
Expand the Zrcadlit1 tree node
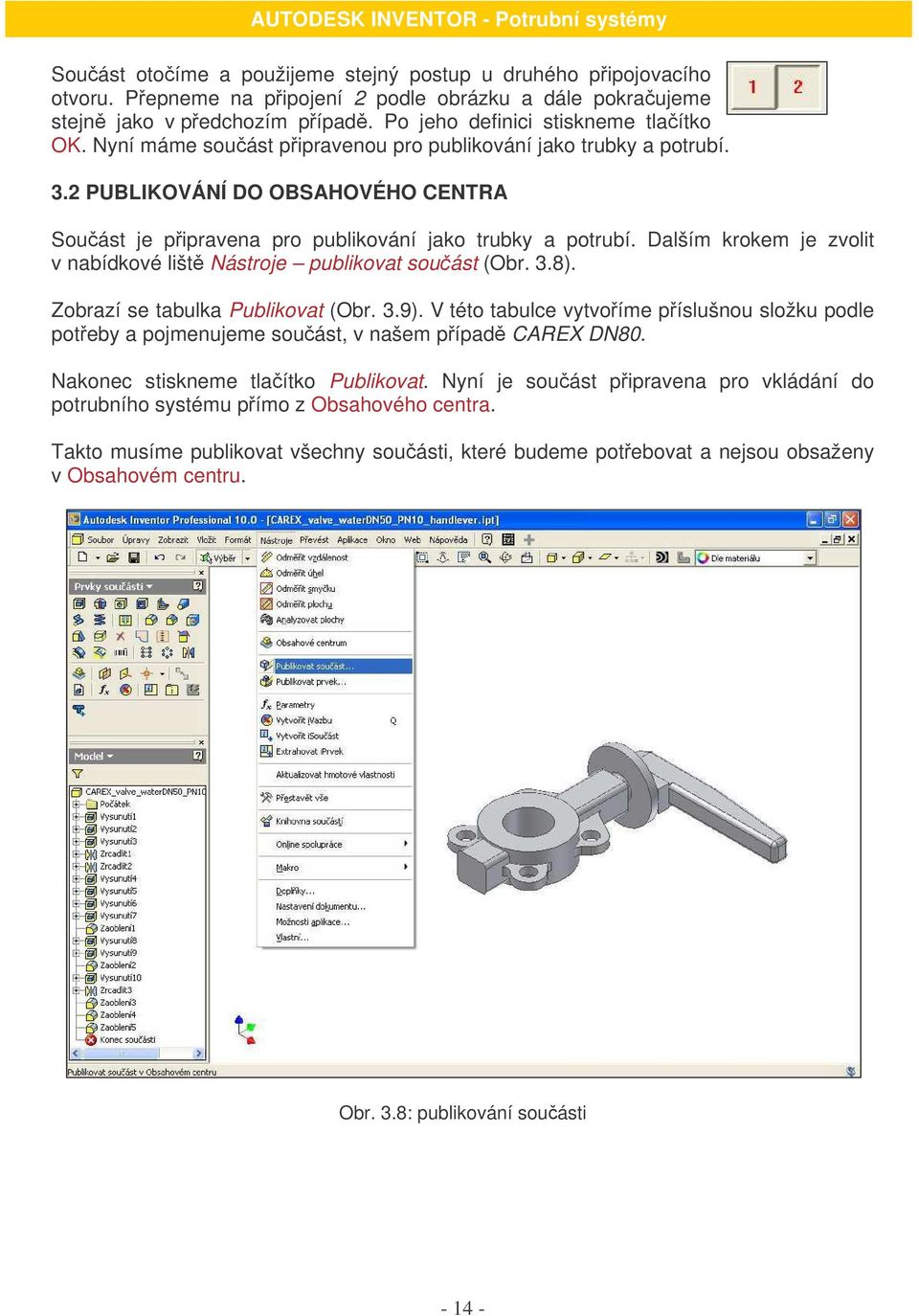pyautogui.click(x=77, y=854)
